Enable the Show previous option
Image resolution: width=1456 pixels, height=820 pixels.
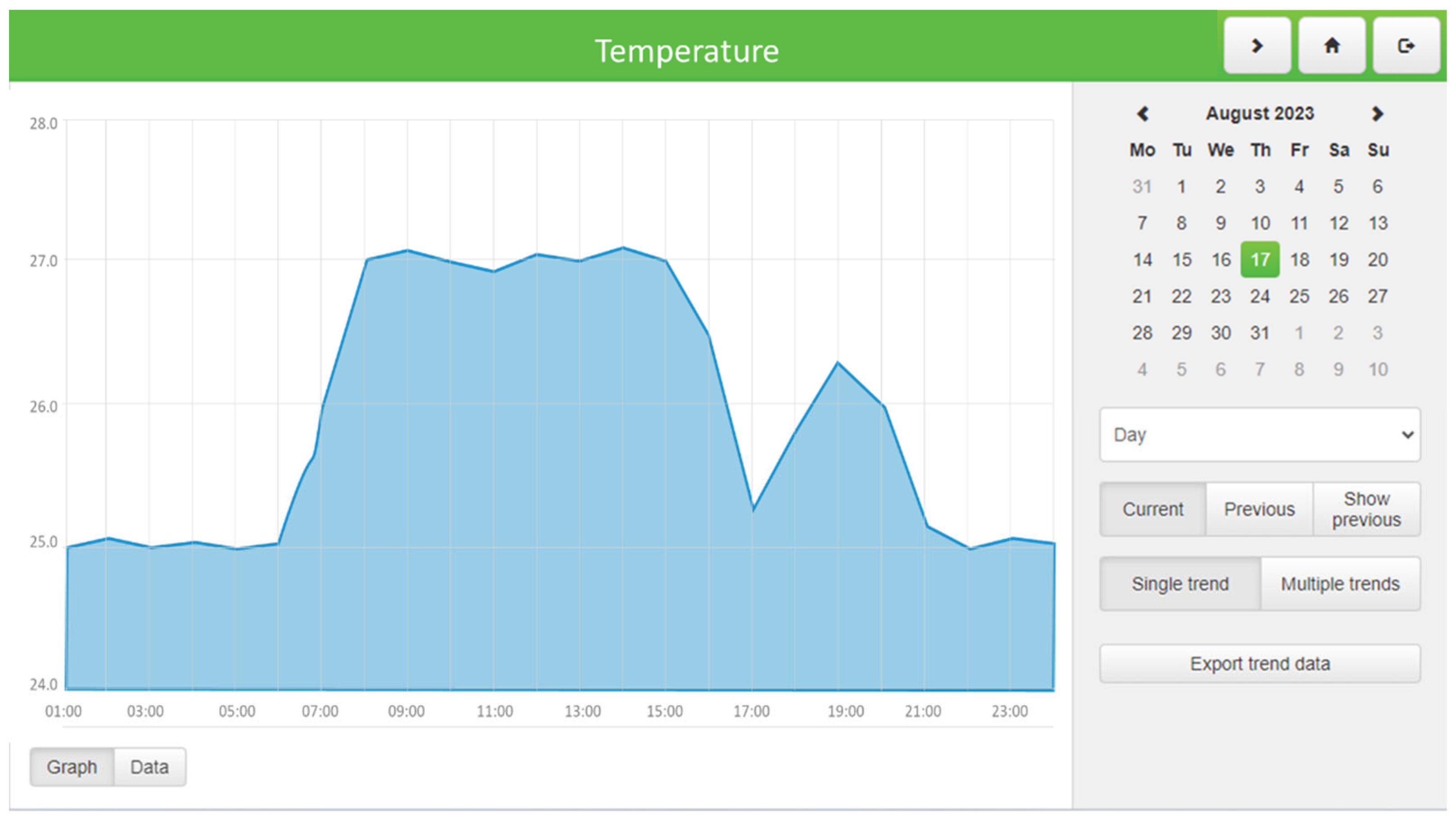(x=1366, y=509)
